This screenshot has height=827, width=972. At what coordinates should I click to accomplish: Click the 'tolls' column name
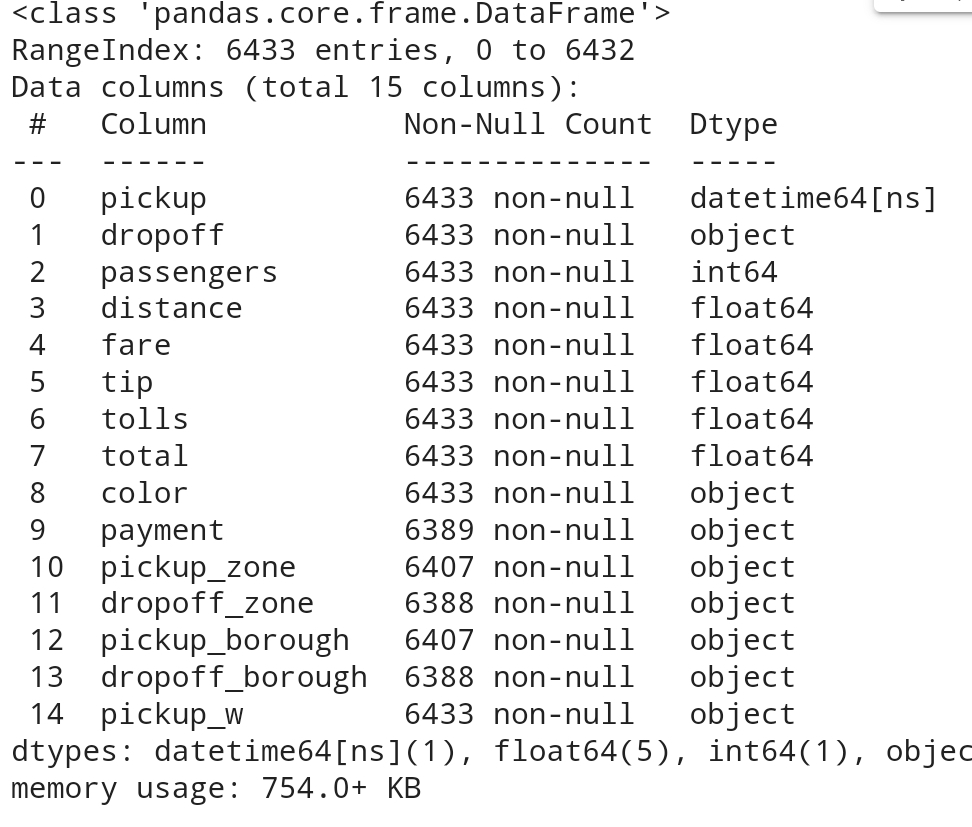(144, 419)
